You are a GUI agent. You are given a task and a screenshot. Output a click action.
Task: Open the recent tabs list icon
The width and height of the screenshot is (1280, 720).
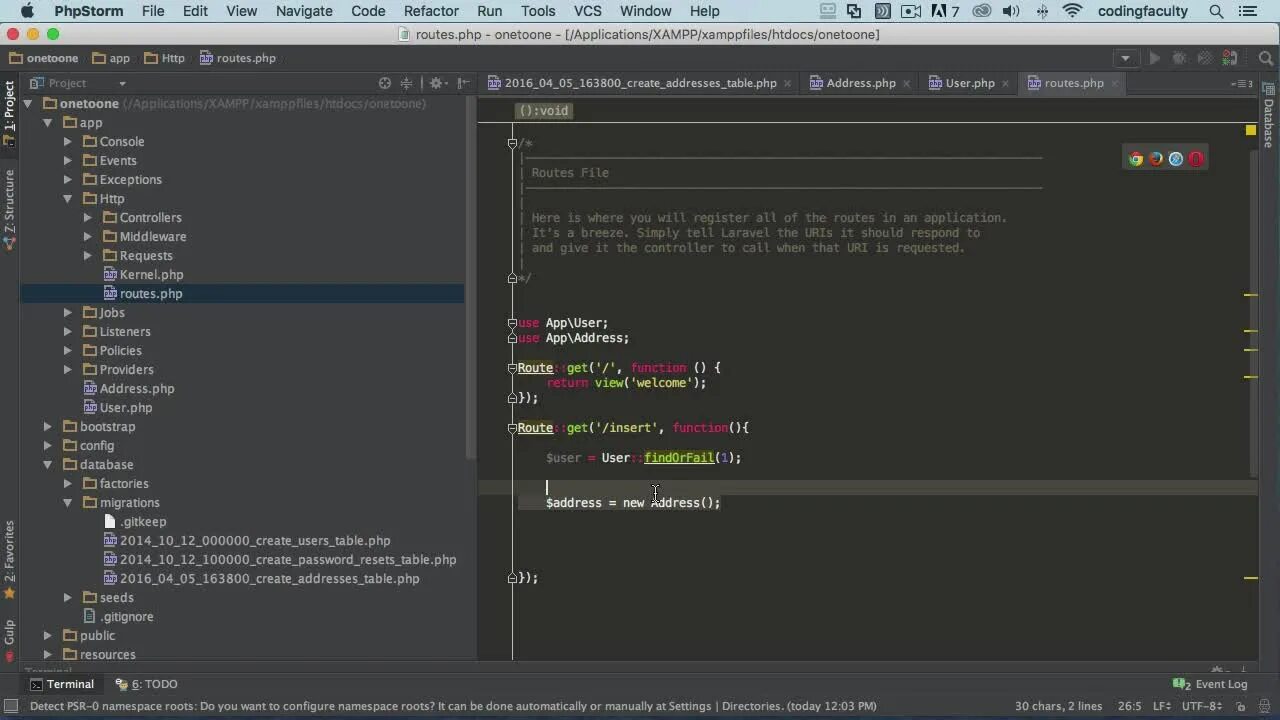[1243, 83]
